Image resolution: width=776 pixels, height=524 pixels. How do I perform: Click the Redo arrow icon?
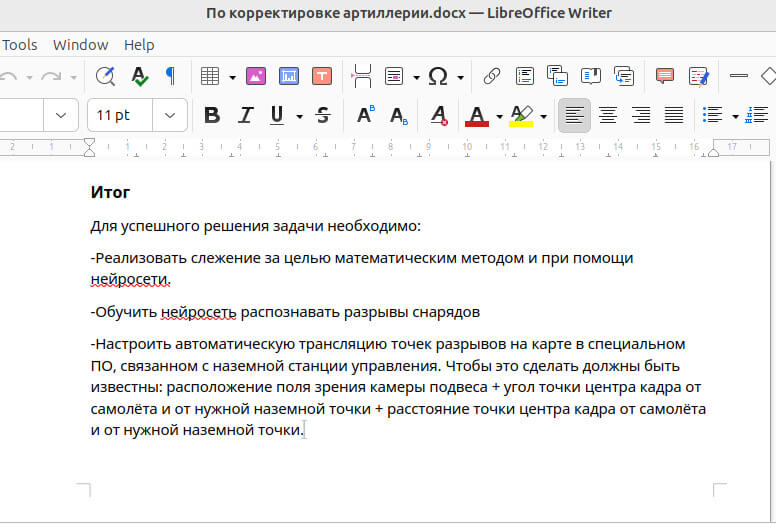pyautogui.click(x=51, y=76)
